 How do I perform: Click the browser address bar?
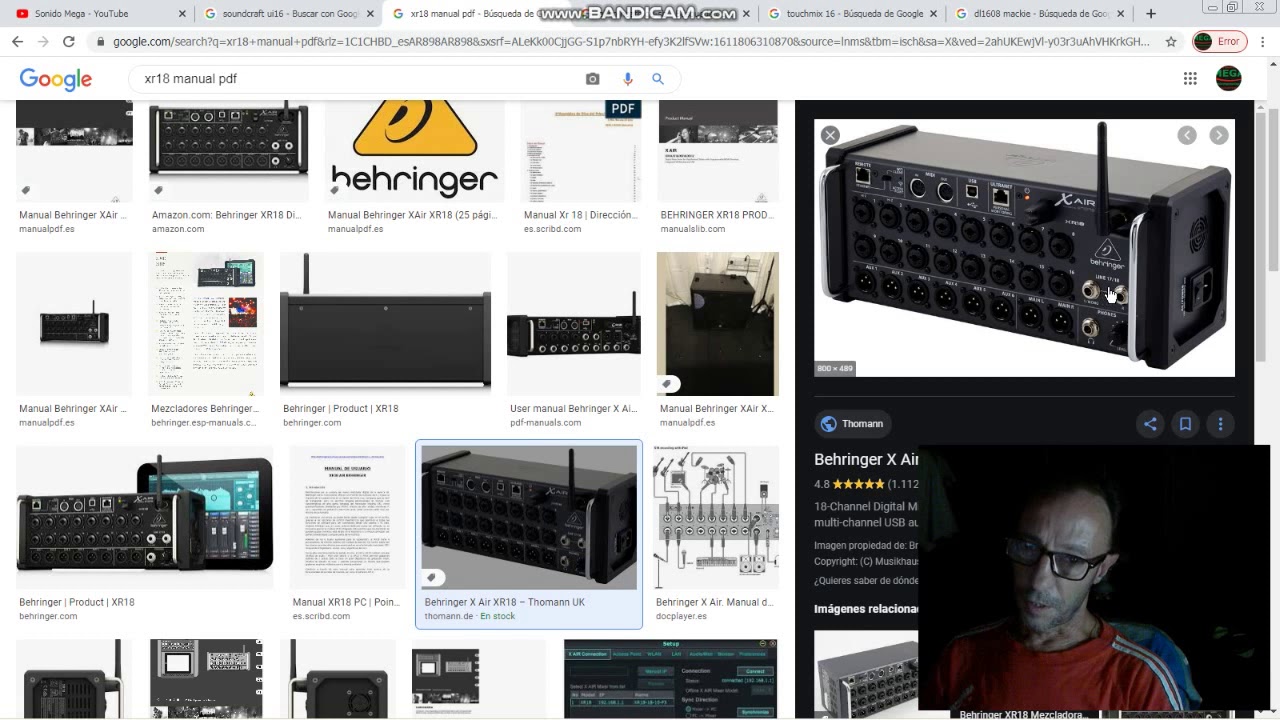click(x=630, y=42)
